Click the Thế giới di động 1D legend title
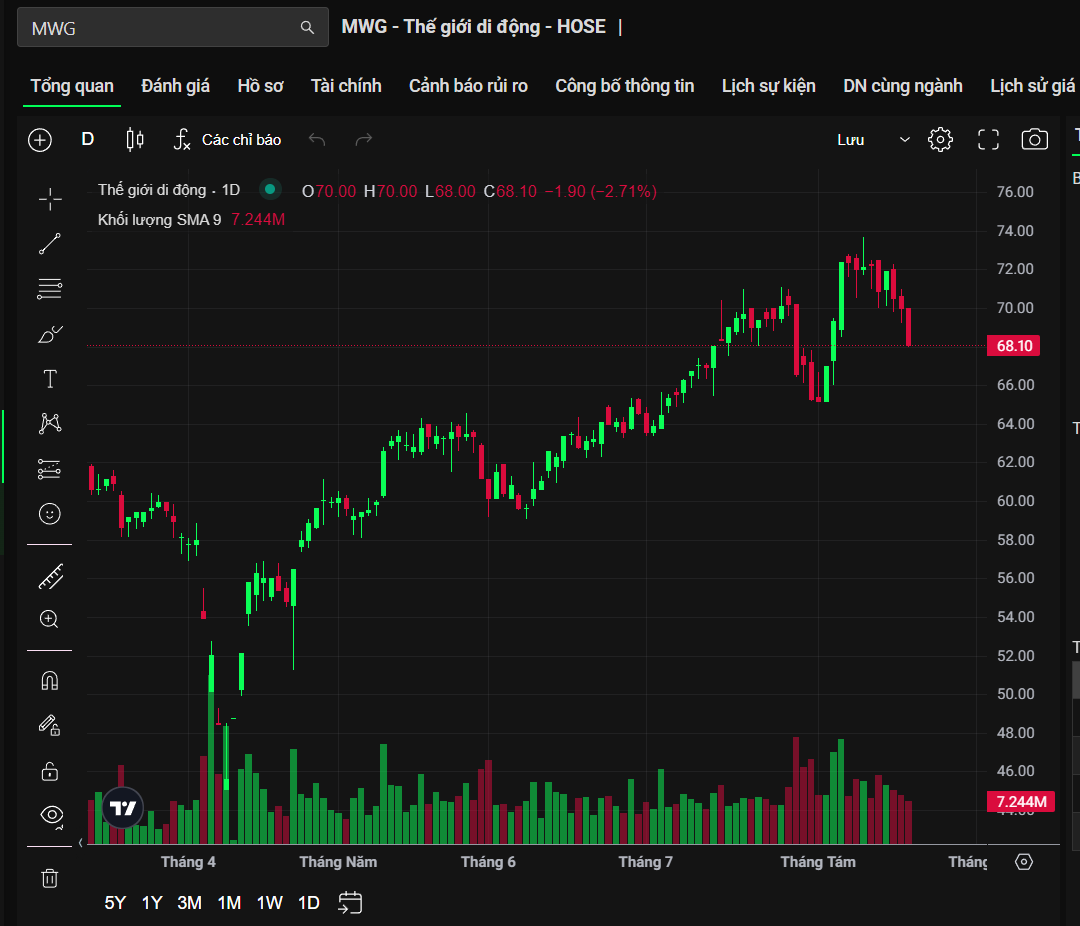The width and height of the screenshot is (1080, 926). pyautogui.click(x=169, y=190)
